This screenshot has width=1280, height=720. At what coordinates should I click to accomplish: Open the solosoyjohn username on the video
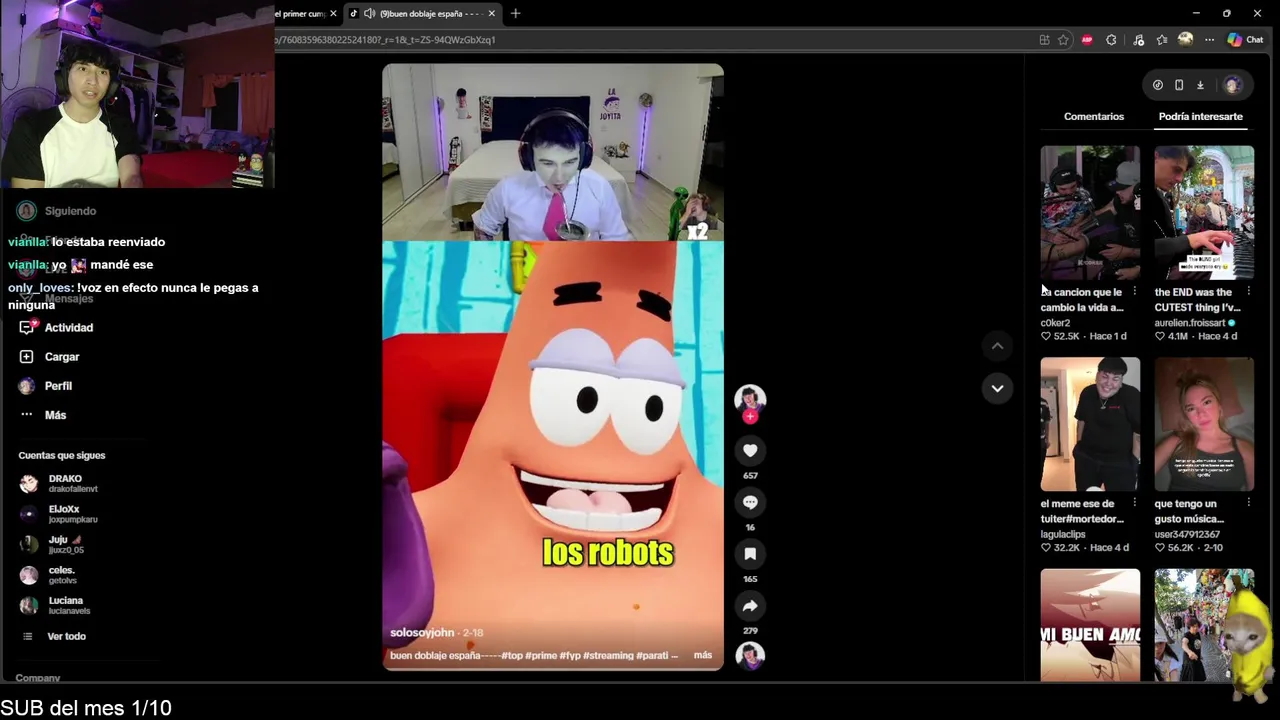pos(422,633)
